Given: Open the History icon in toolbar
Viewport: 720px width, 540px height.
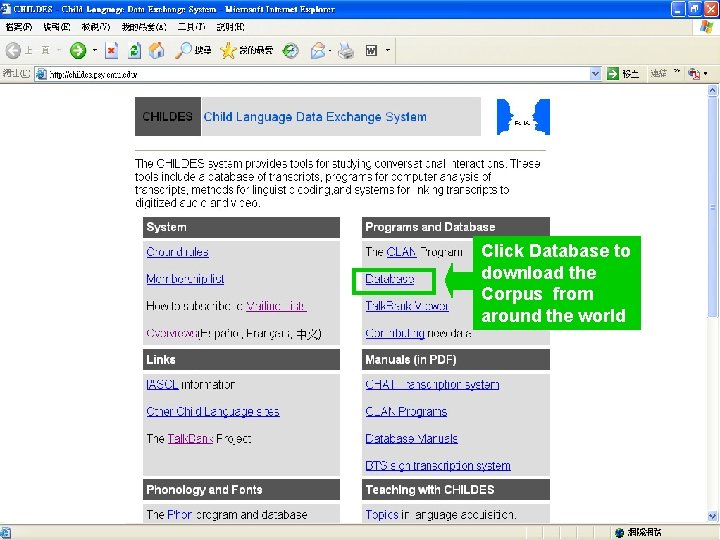Looking at the screenshot, I should pyautogui.click(x=290, y=50).
